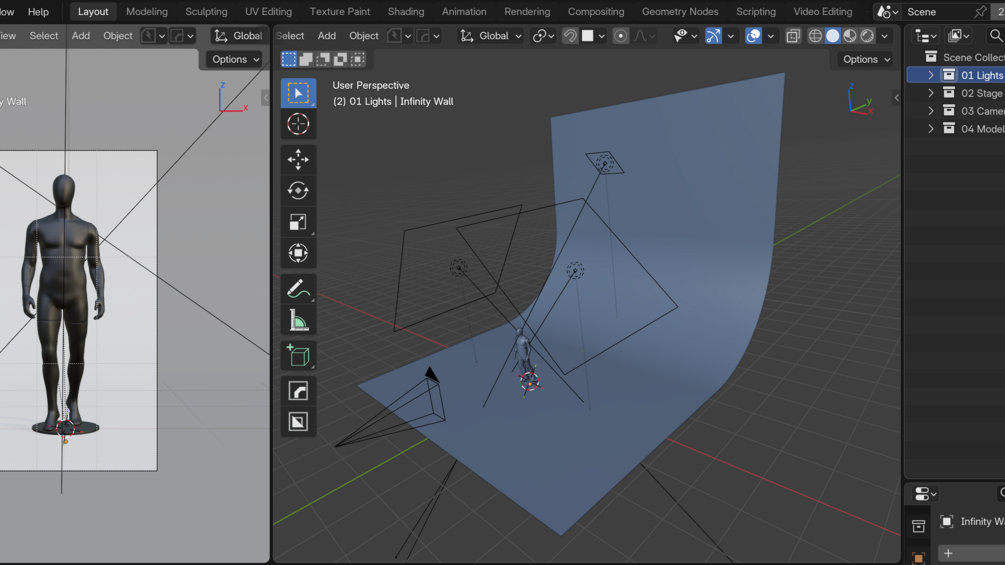Toggle snapping magnet in main viewport
Screen dimensions: 1005x565
point(570,36)
